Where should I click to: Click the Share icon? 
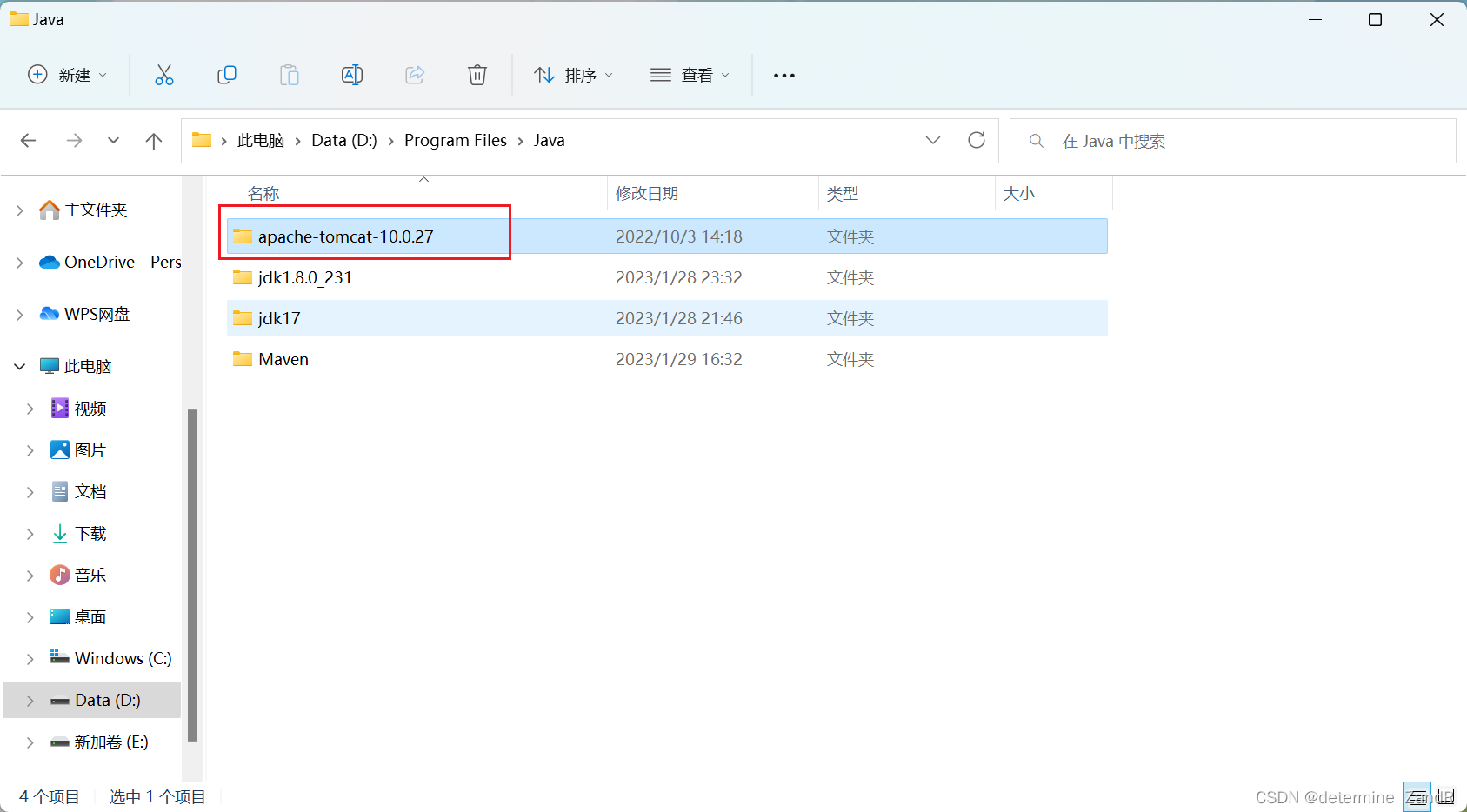pos(415,75)
